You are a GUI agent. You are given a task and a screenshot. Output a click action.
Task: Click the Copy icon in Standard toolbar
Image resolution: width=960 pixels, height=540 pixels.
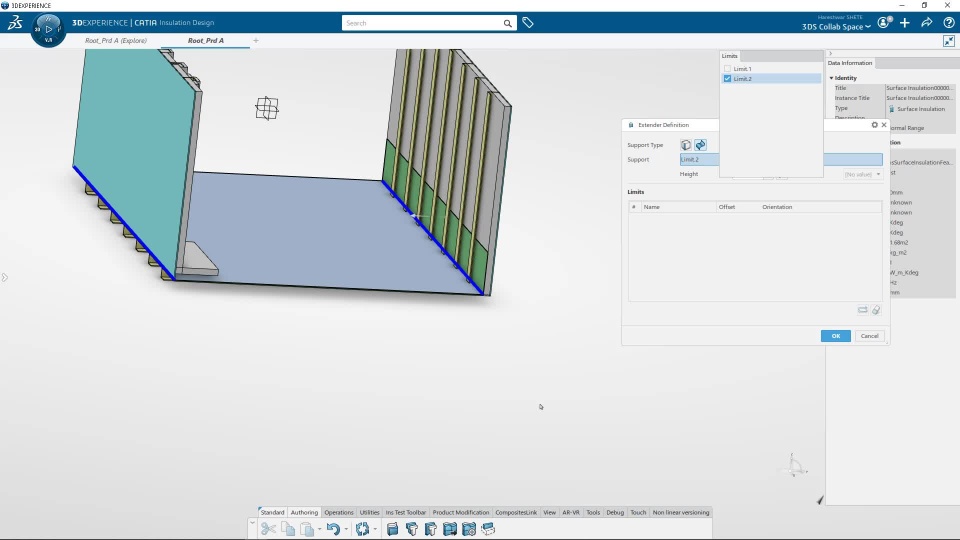(x=288, y=529)
